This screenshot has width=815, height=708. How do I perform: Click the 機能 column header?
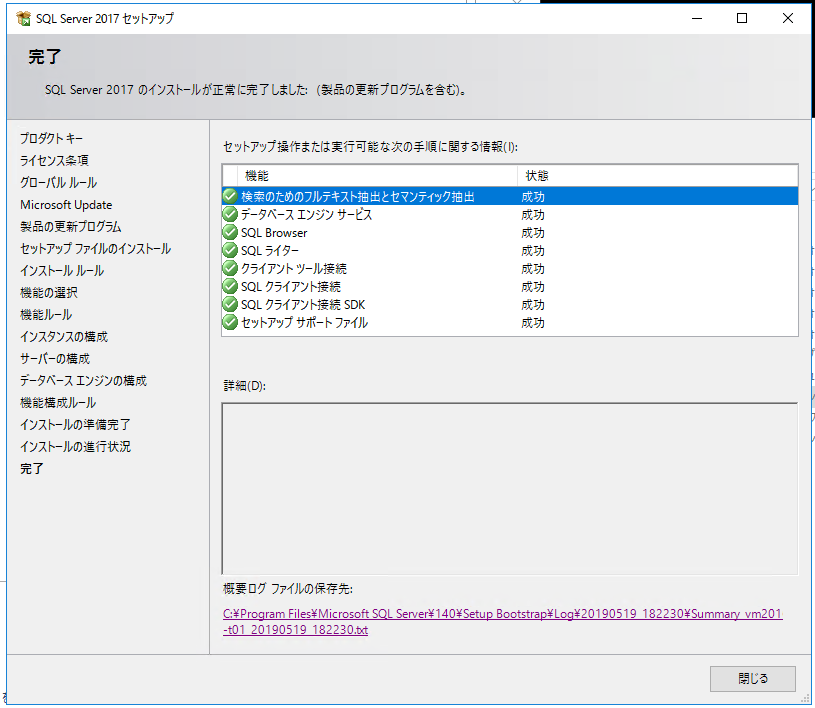[x=377, y=176]
